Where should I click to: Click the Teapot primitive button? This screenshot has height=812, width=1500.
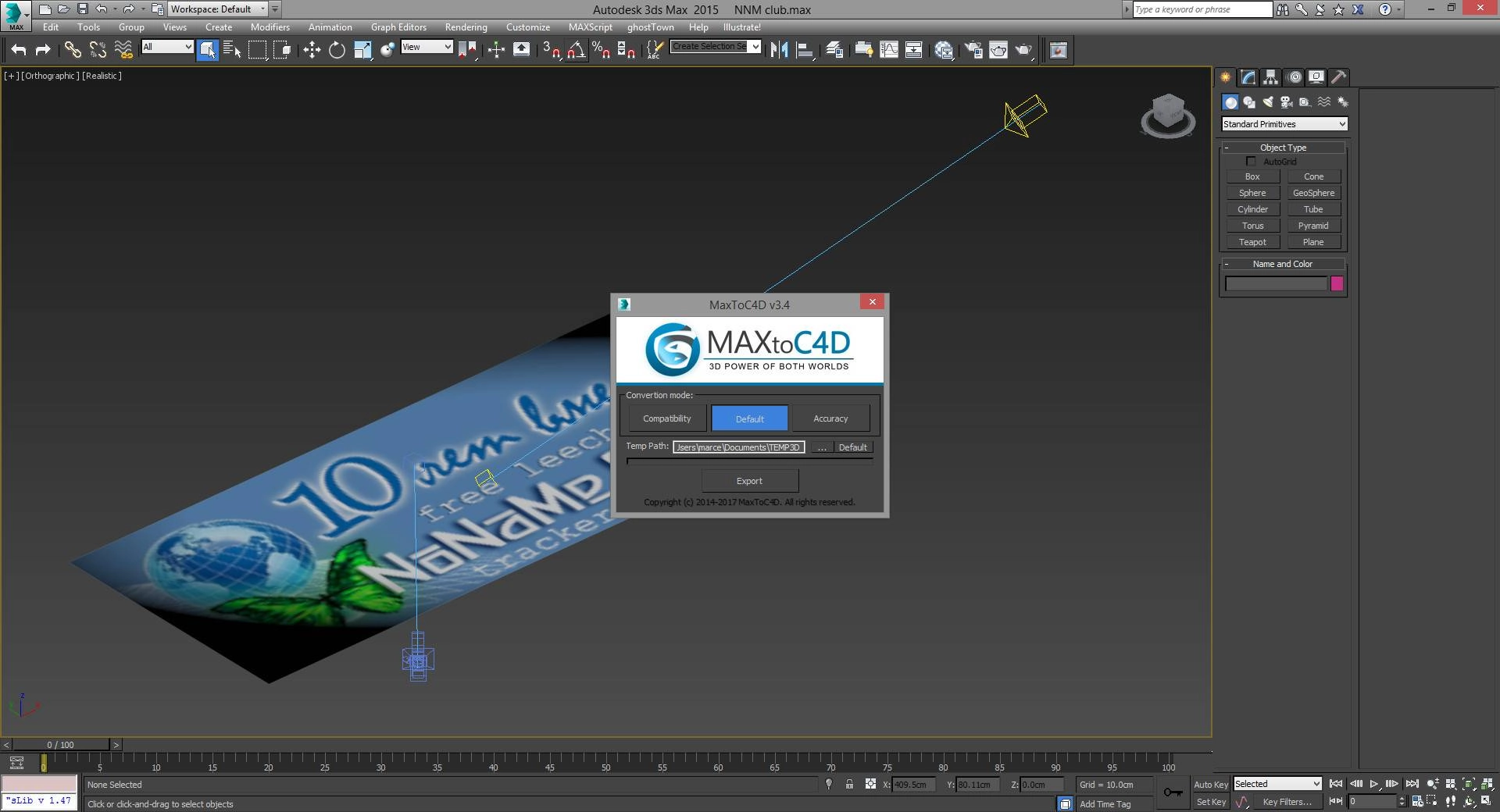click(x=1252, y=242)
